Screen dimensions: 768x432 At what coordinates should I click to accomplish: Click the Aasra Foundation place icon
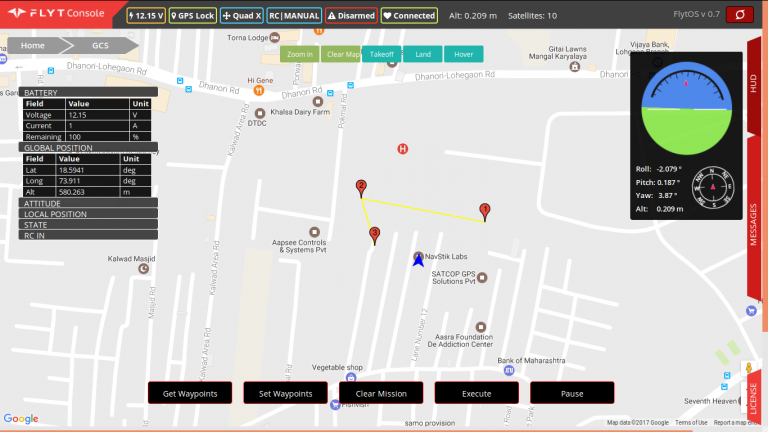pos(481,327)
